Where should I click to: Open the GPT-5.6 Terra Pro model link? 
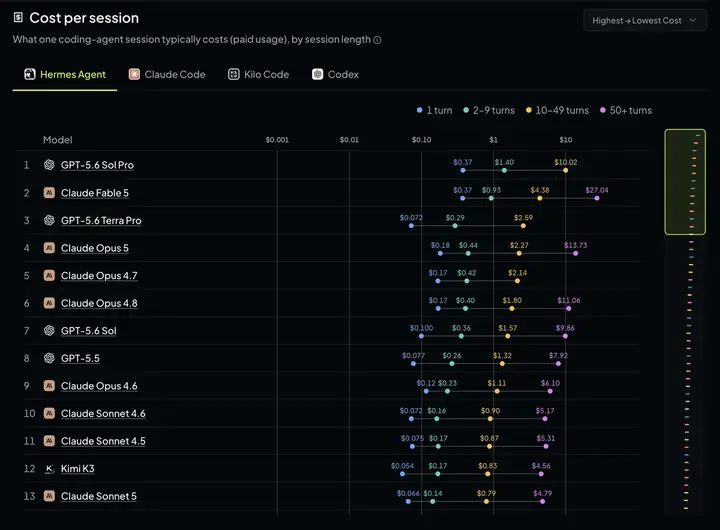point(101,220)
